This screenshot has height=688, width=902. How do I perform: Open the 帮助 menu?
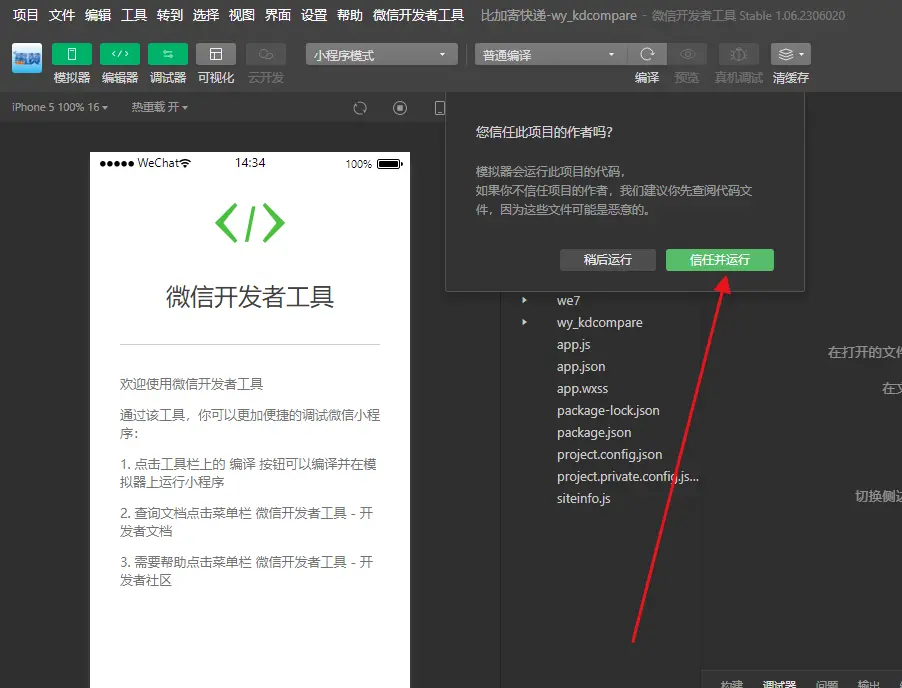[350, 15]
